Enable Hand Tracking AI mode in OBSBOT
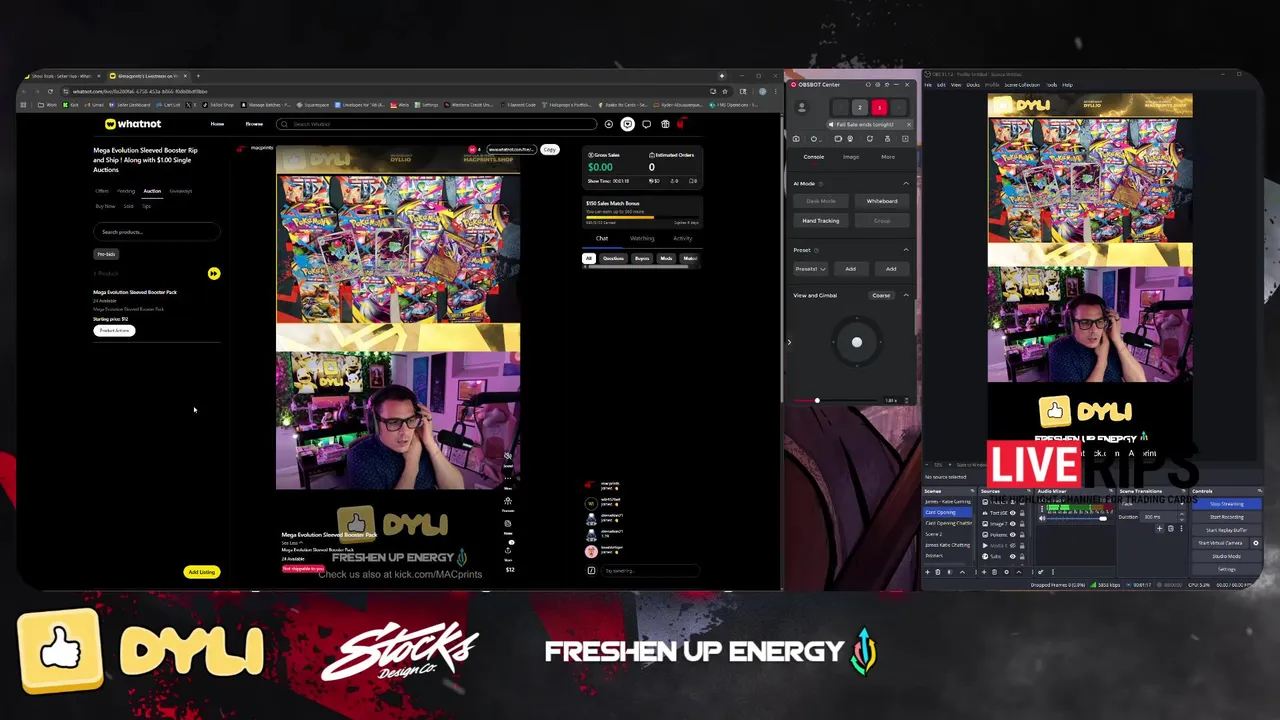 (821, 221)
